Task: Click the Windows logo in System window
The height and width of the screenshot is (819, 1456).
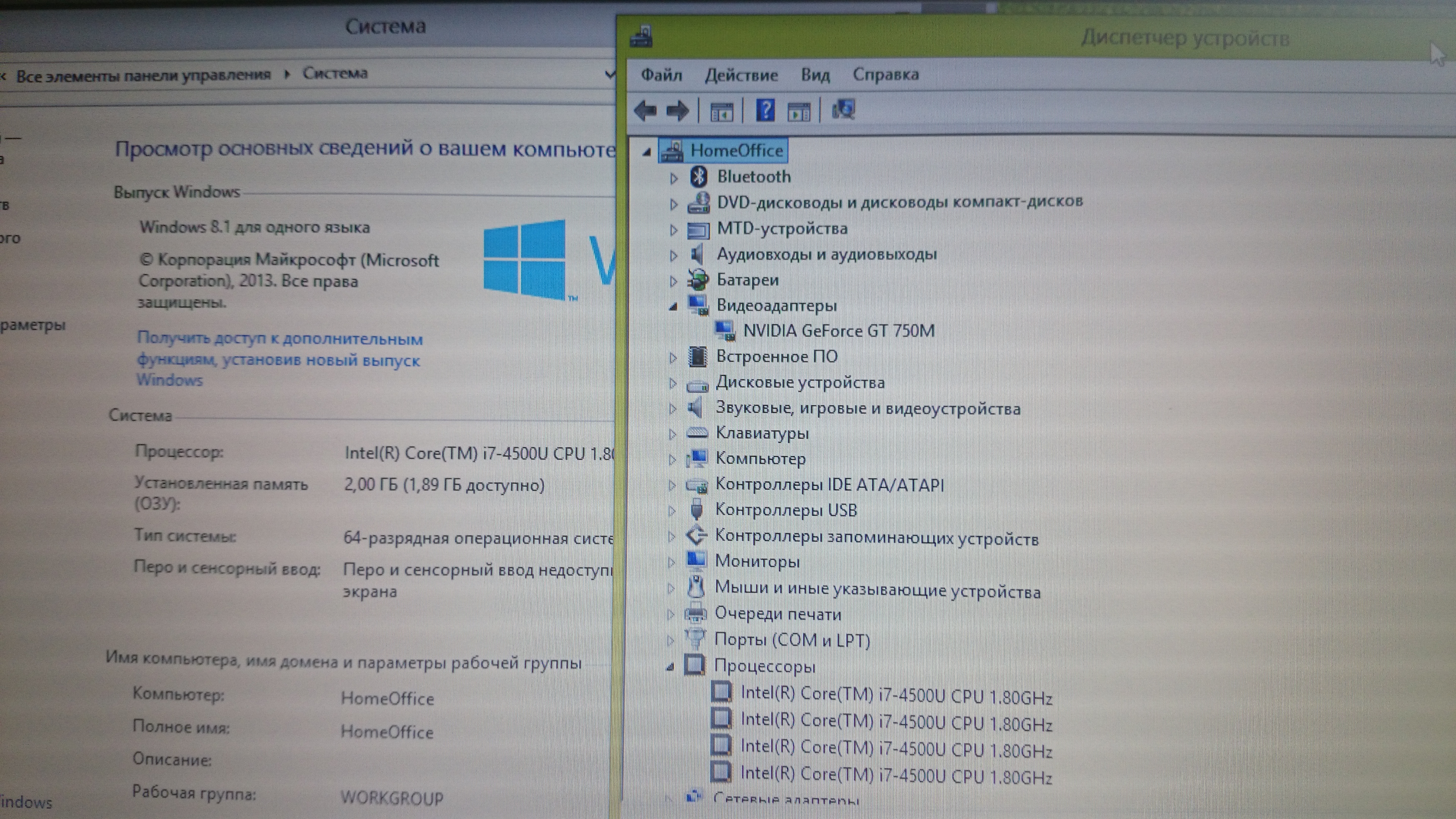Action: pyautogui.click(x=524, y=259)
